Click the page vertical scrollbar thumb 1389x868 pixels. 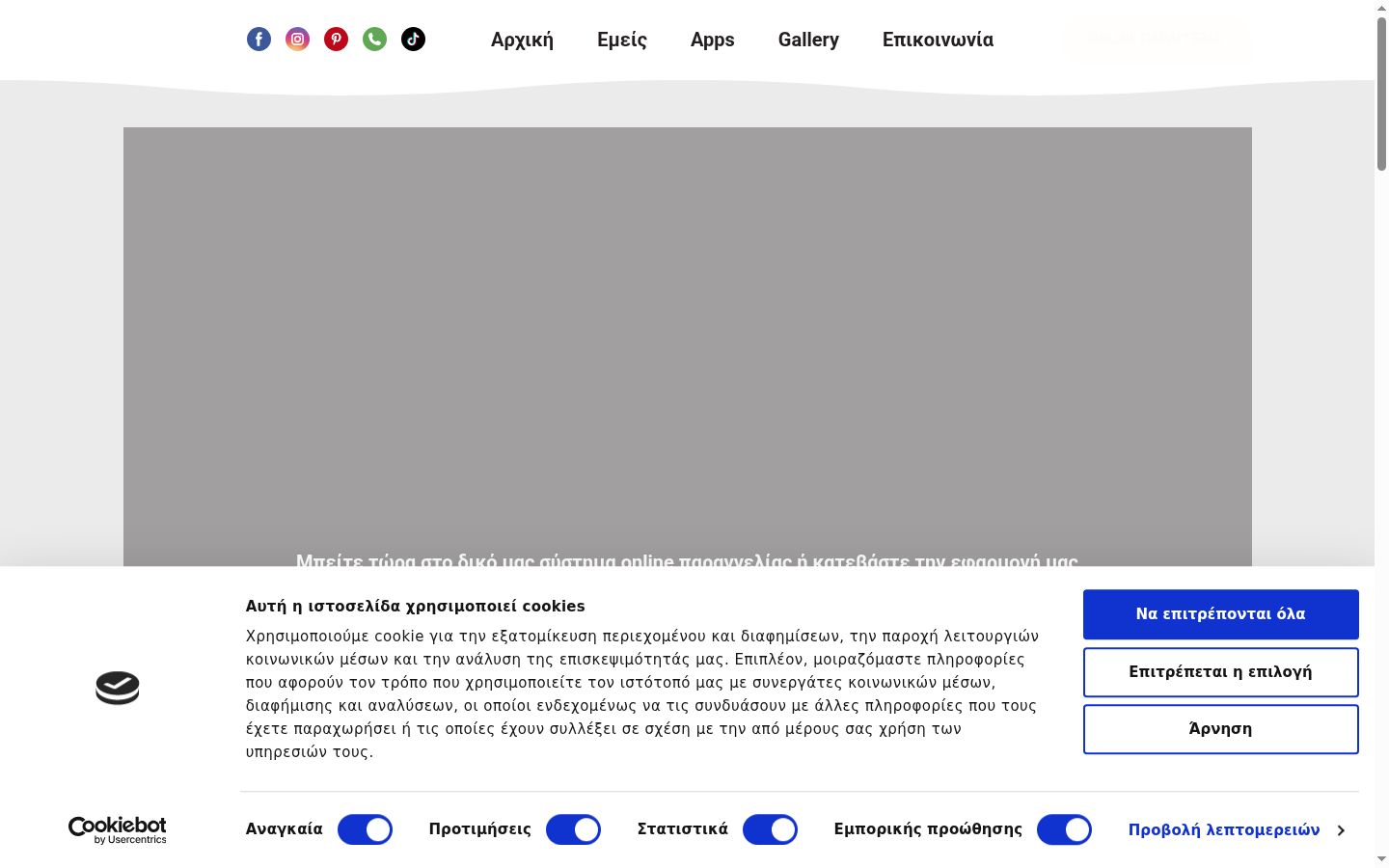[1381, 94]
